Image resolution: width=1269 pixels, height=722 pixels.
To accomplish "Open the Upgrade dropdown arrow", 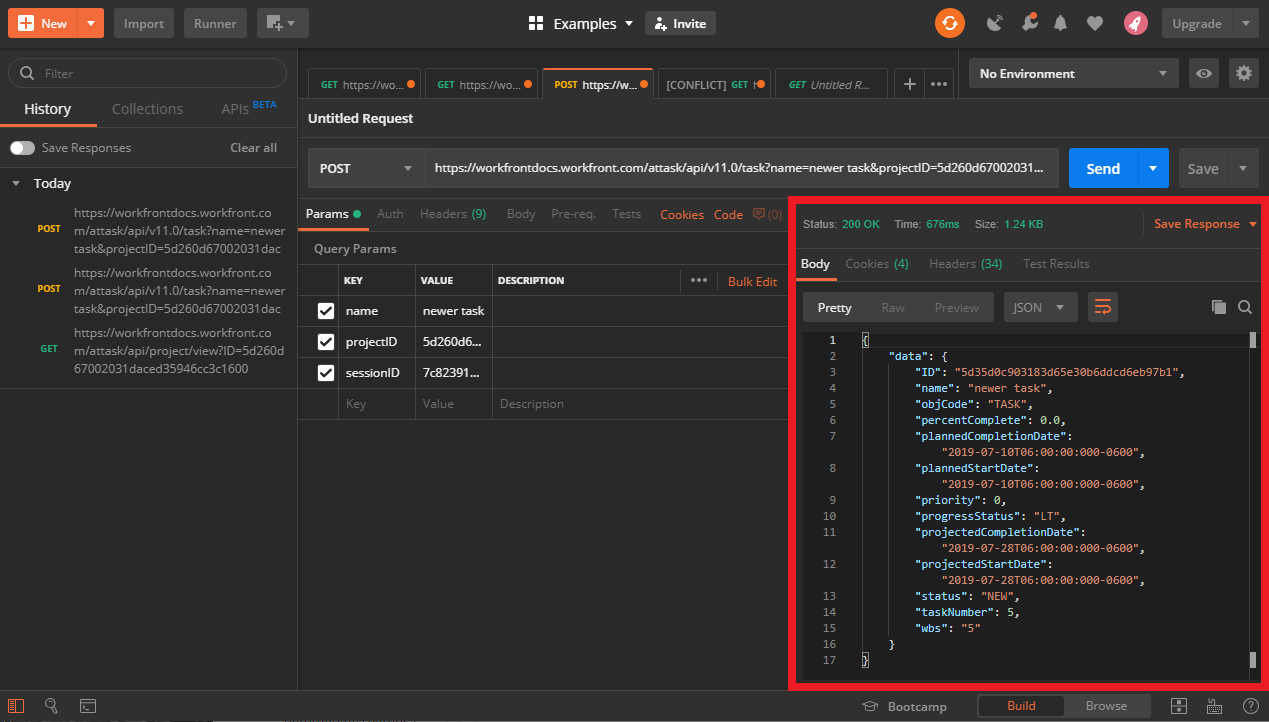I will click(x=1245, y=23).
